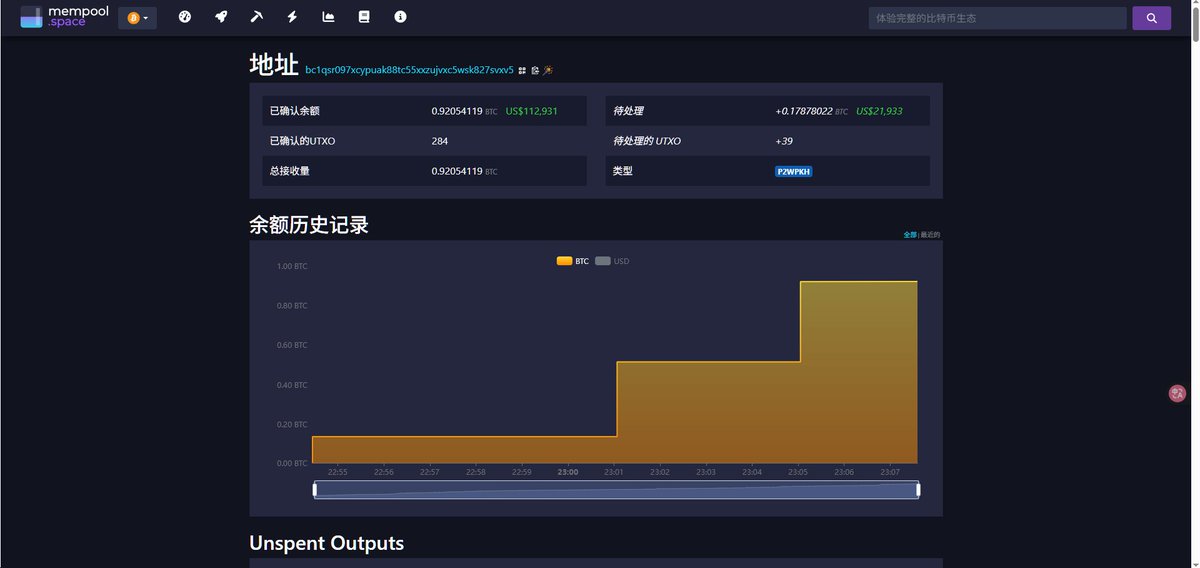Select the 全部 chart range

point(909,235)
